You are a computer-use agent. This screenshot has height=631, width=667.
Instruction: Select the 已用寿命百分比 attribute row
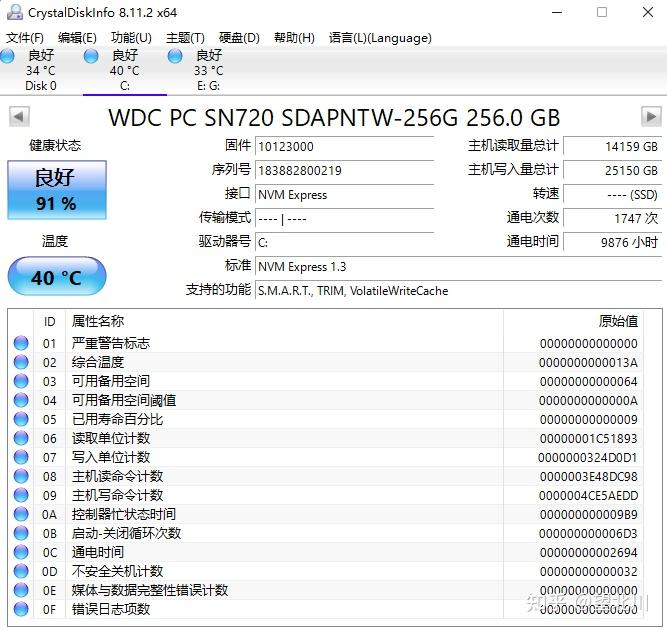pyautogui.click(x=326, y=419)
